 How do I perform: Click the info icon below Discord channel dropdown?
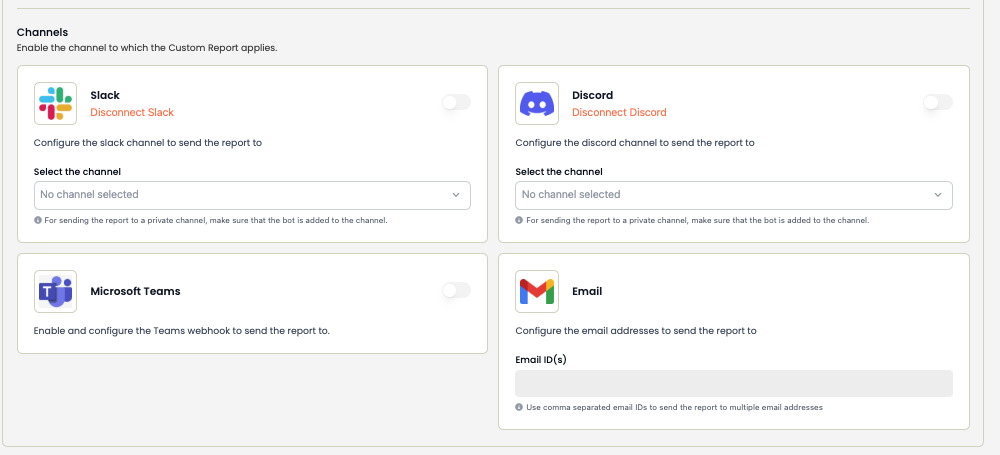point(520,220)
